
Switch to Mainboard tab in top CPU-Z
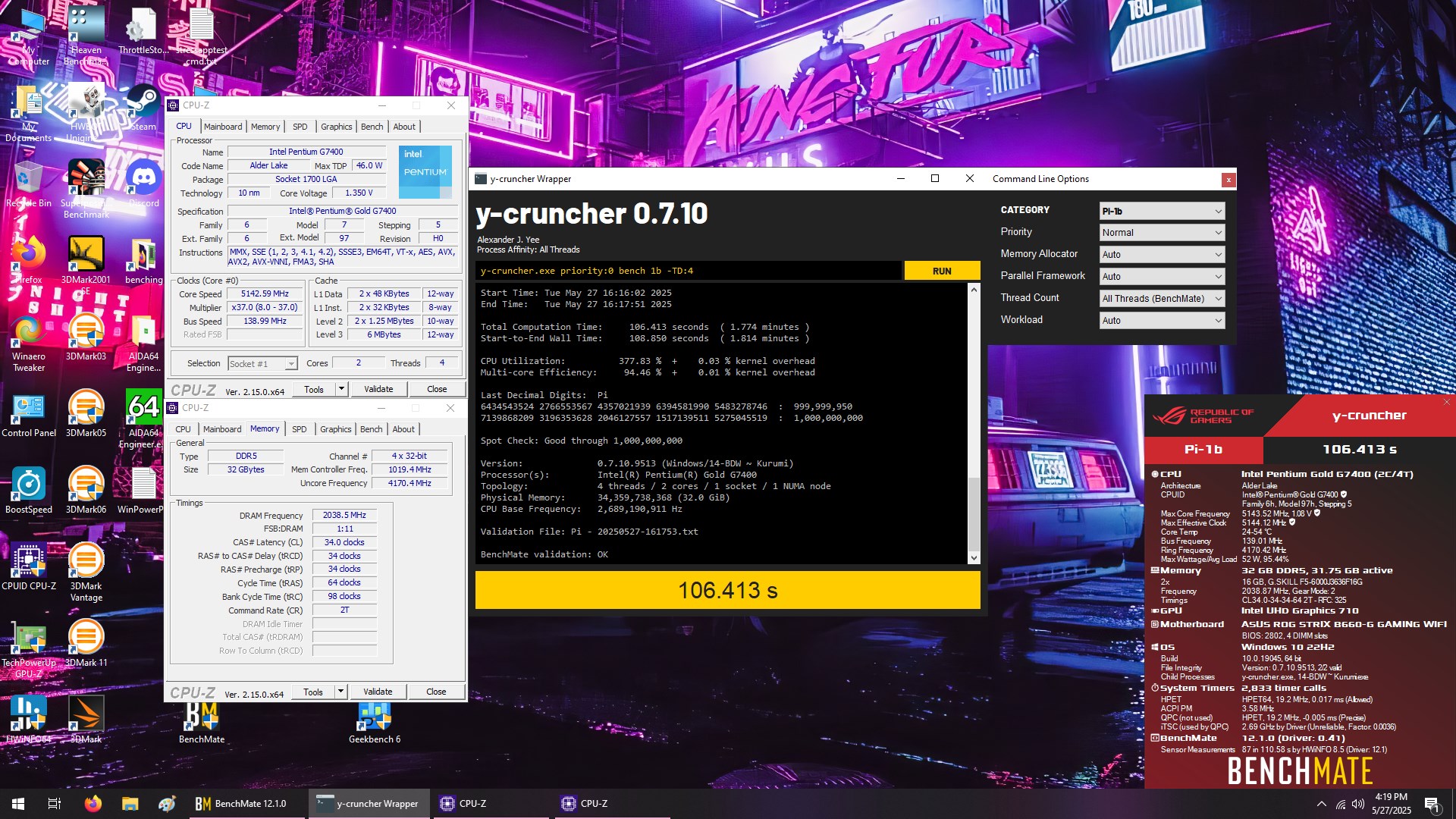pyautogui.click(x=223, y=127)
